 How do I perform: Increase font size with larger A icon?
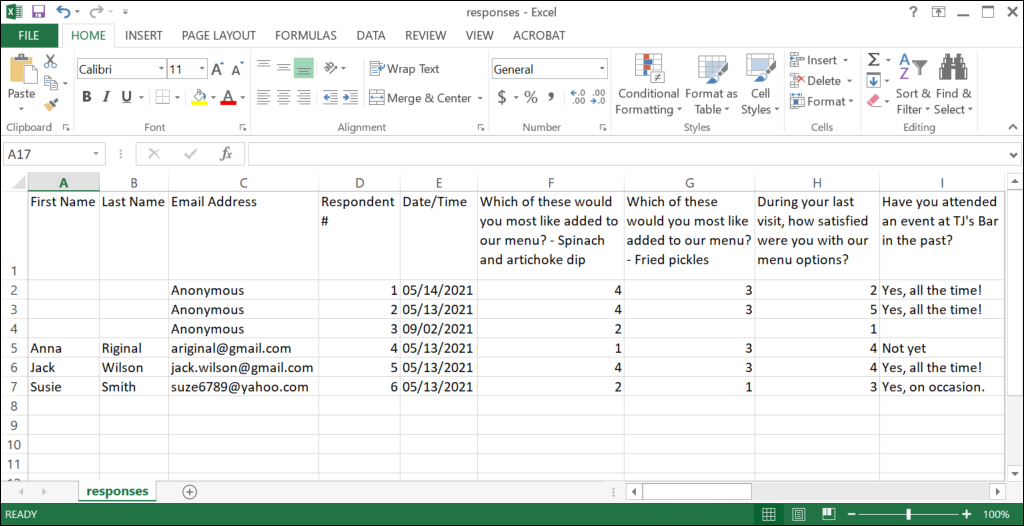(217, 69)
